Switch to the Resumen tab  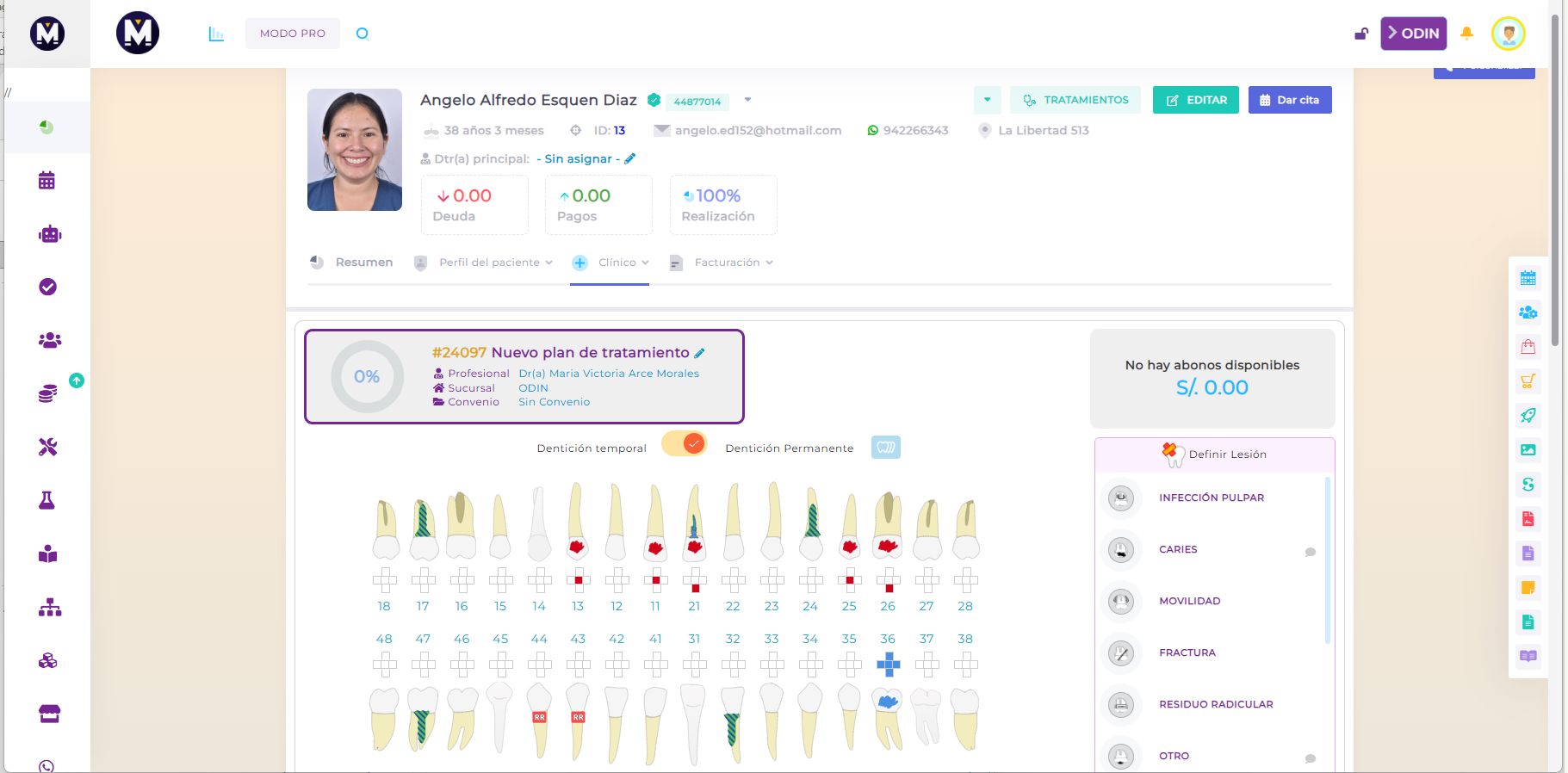(x=351, y=263)
